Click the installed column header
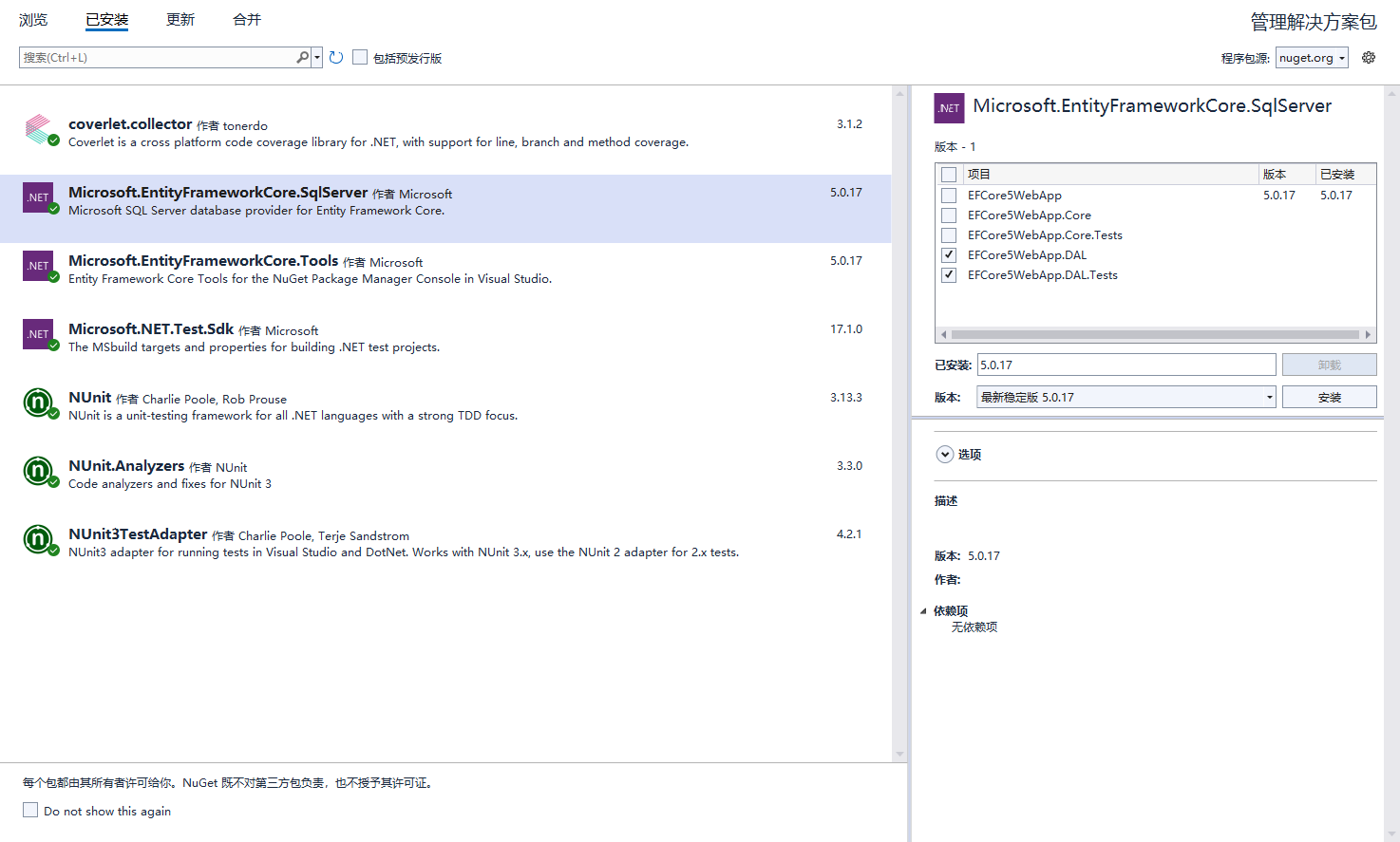The height and width of the screenshot is (842, 1400). [x=1346, y=174]
